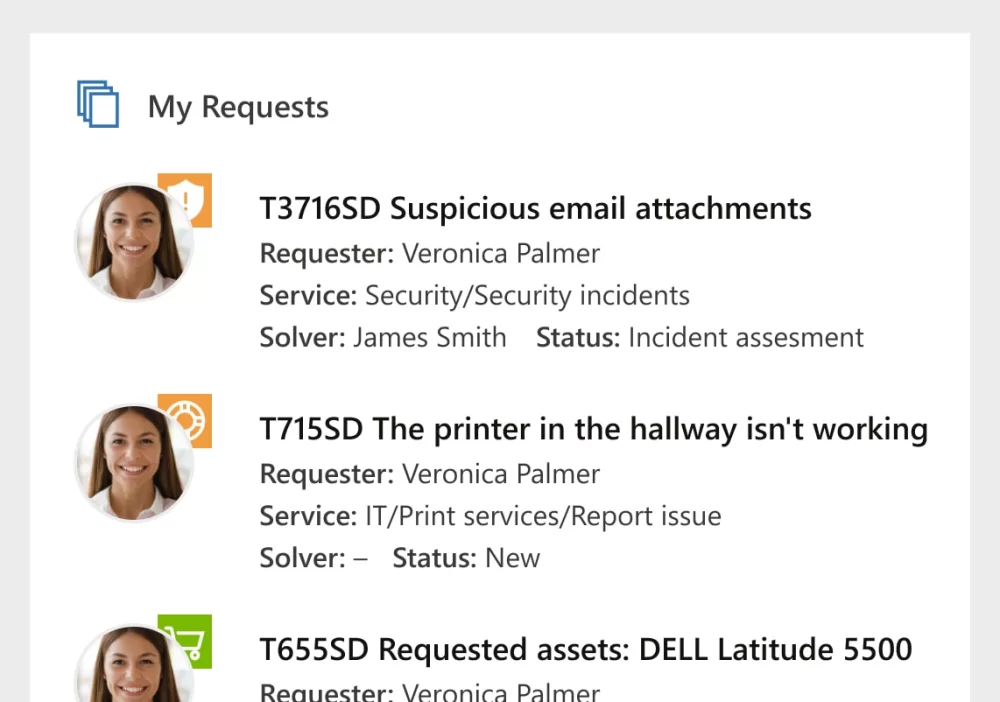
Task: Open the My Requests heading
Action: [x=238, y=107]
